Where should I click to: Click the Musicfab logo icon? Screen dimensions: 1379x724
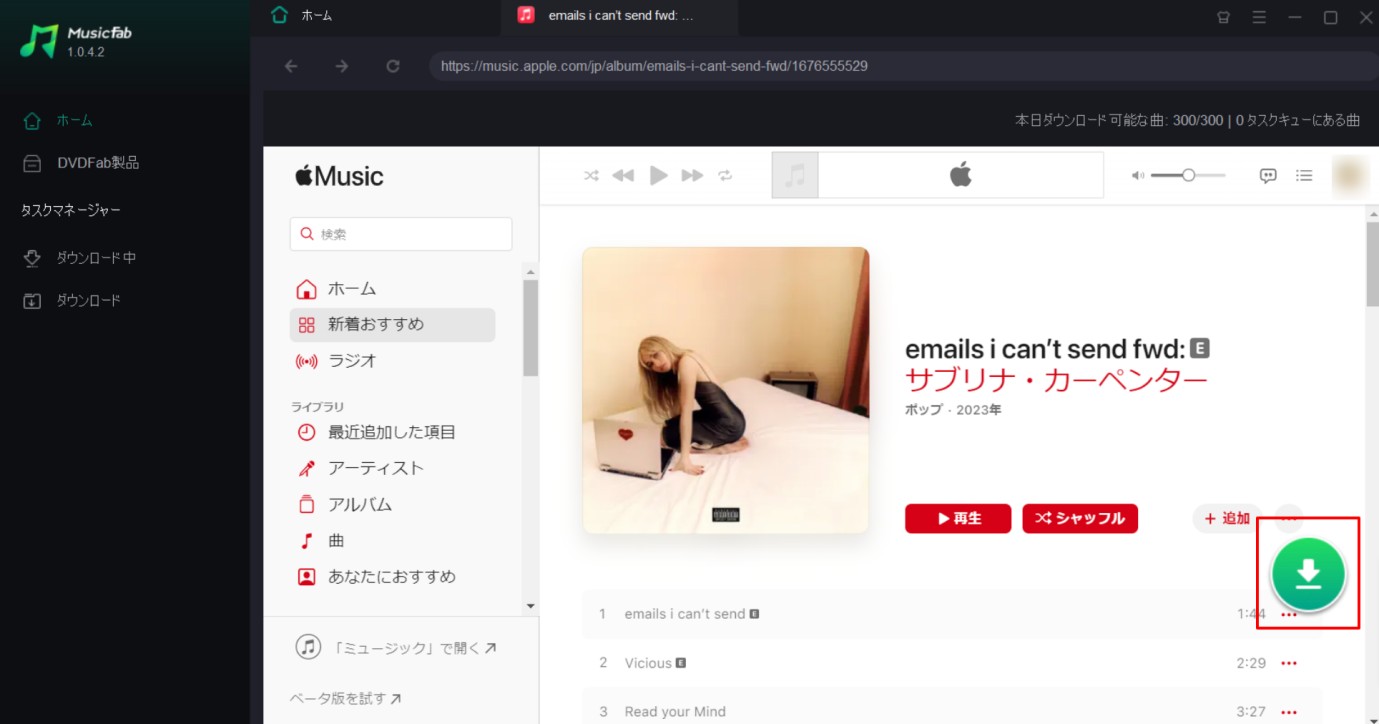tap(39, 40)
